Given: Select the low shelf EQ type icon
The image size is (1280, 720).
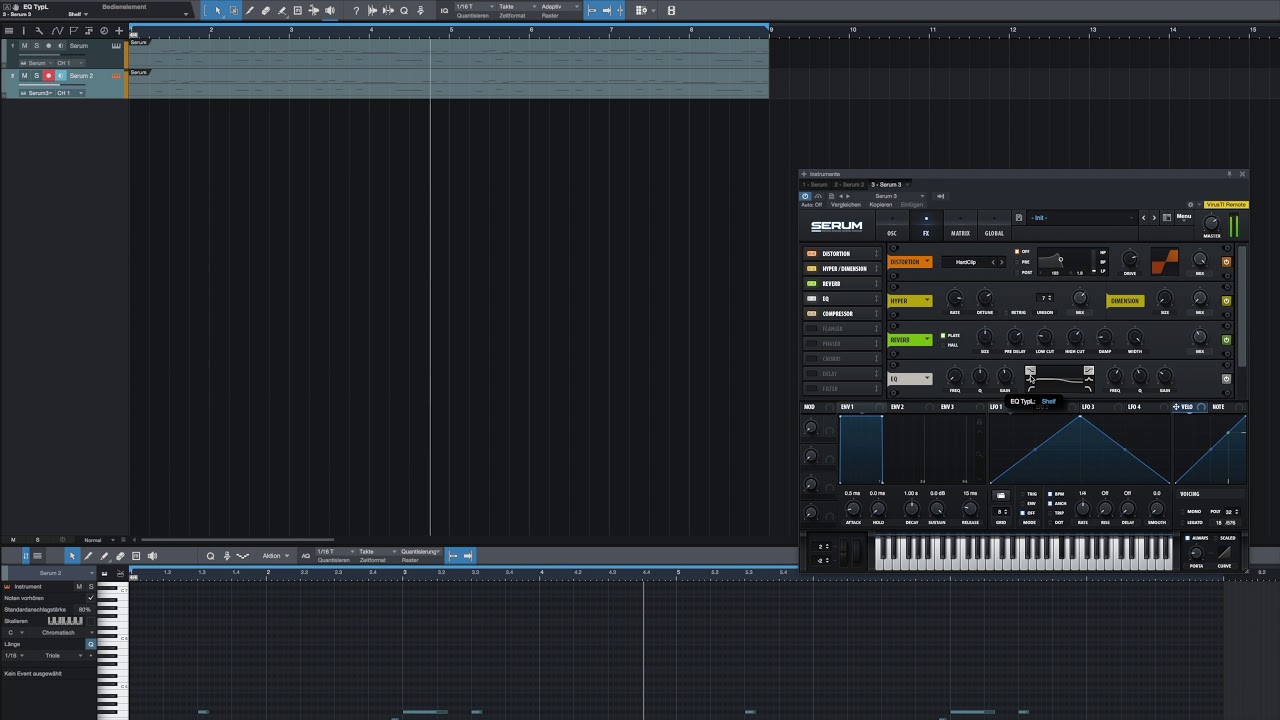Looking at the screenshot, I should [x=1031, y=371].
